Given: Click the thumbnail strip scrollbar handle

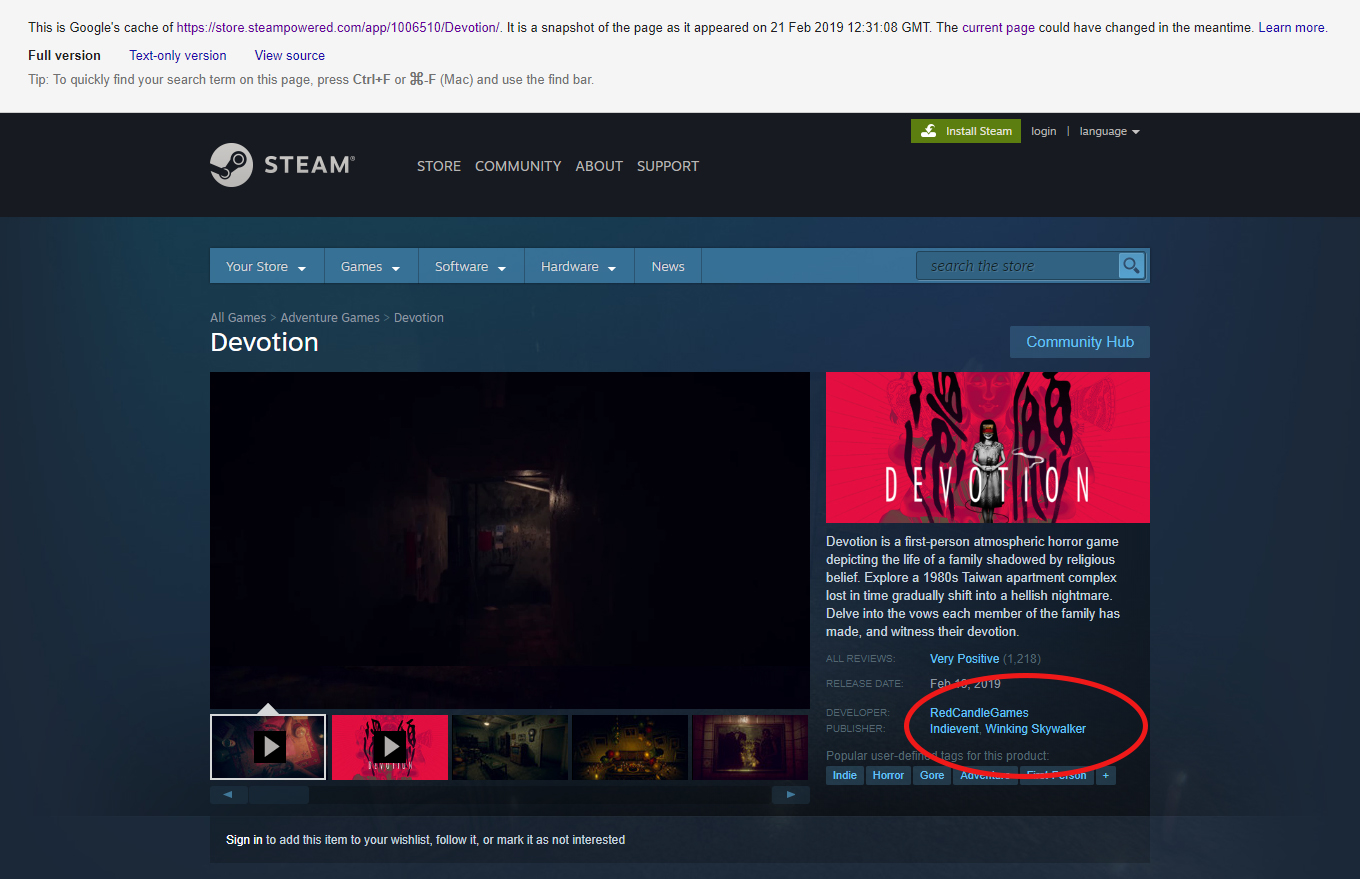Looking at the screenshot, I should [x=279, y=795].
